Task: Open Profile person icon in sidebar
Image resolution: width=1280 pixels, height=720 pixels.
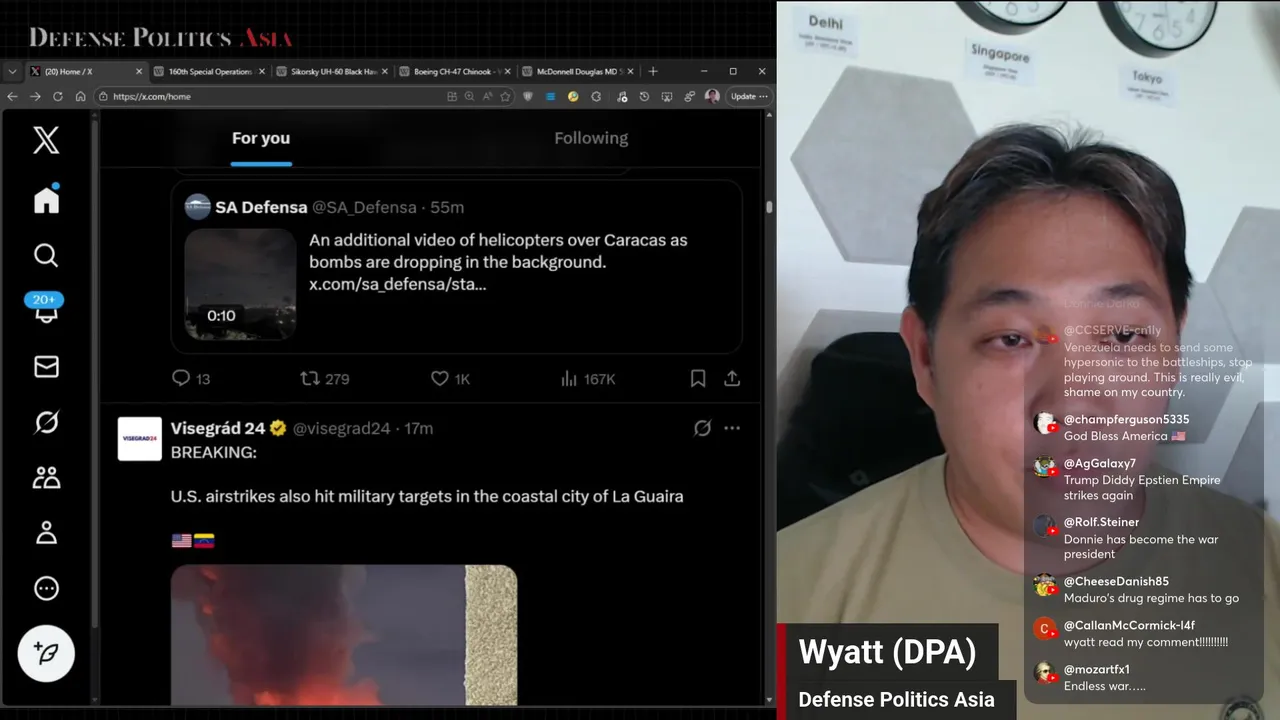Action: point(46,533)
